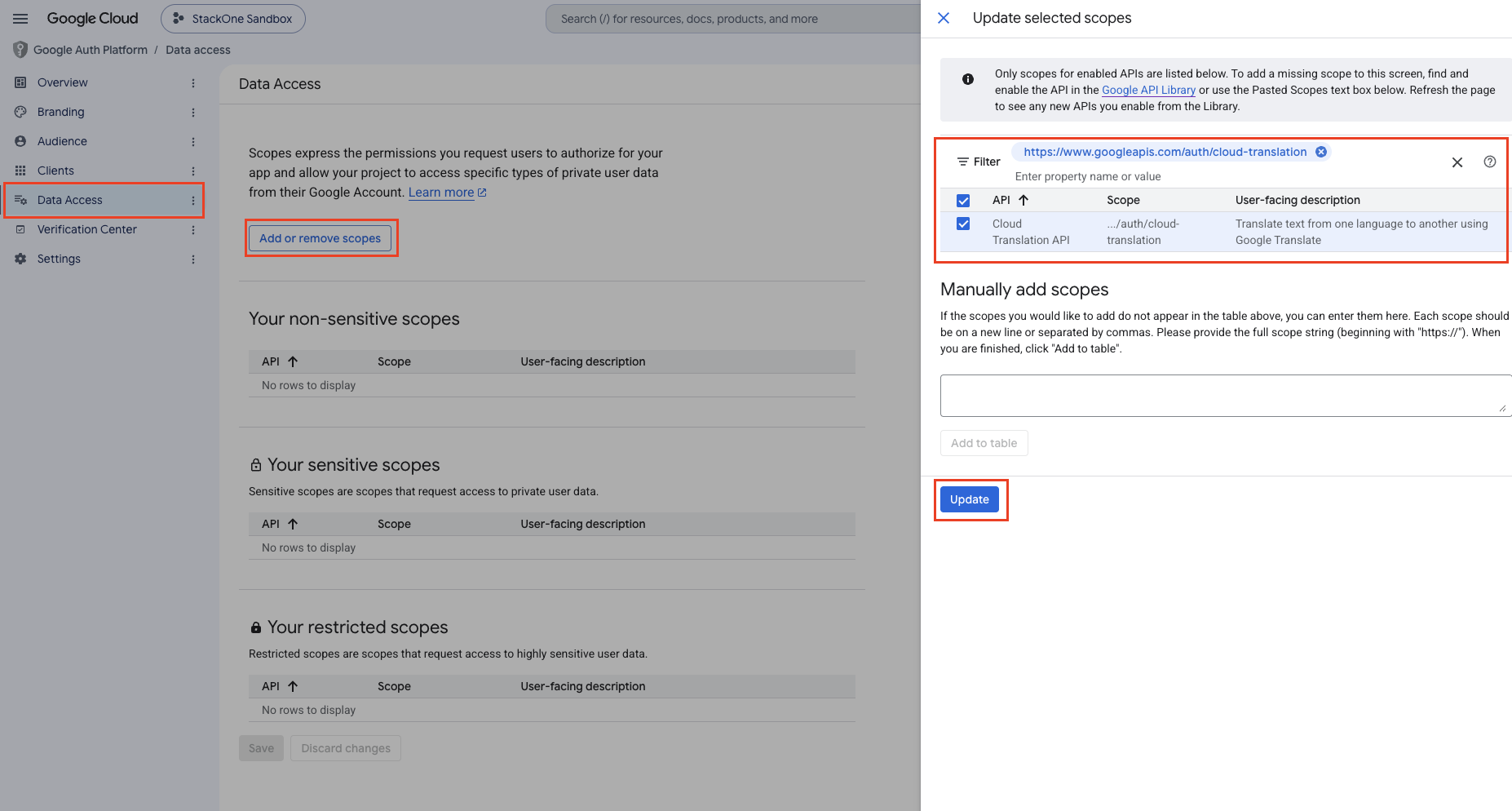Click the Branding palette icon
This screenshot has width=1512, height=811.
pyautogui.click(x=20, y=112)
